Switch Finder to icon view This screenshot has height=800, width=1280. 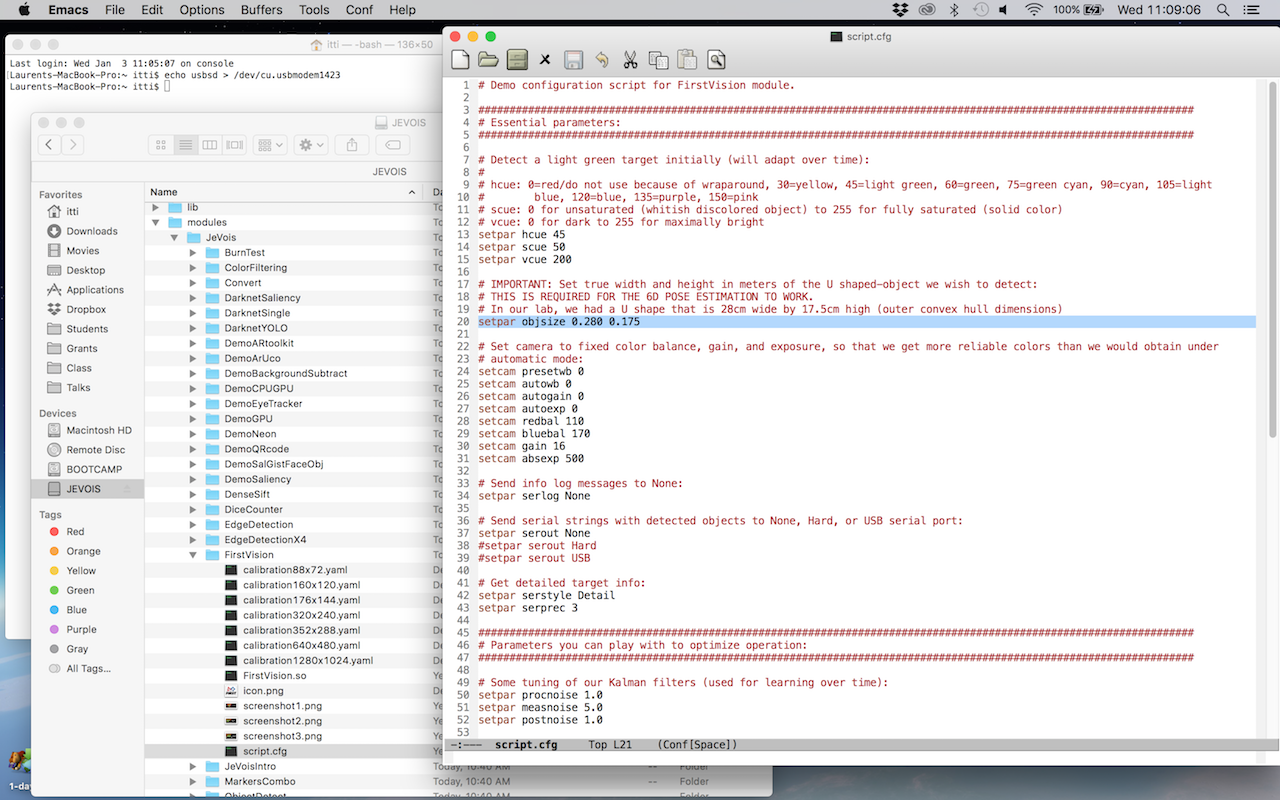click(160, 145)
